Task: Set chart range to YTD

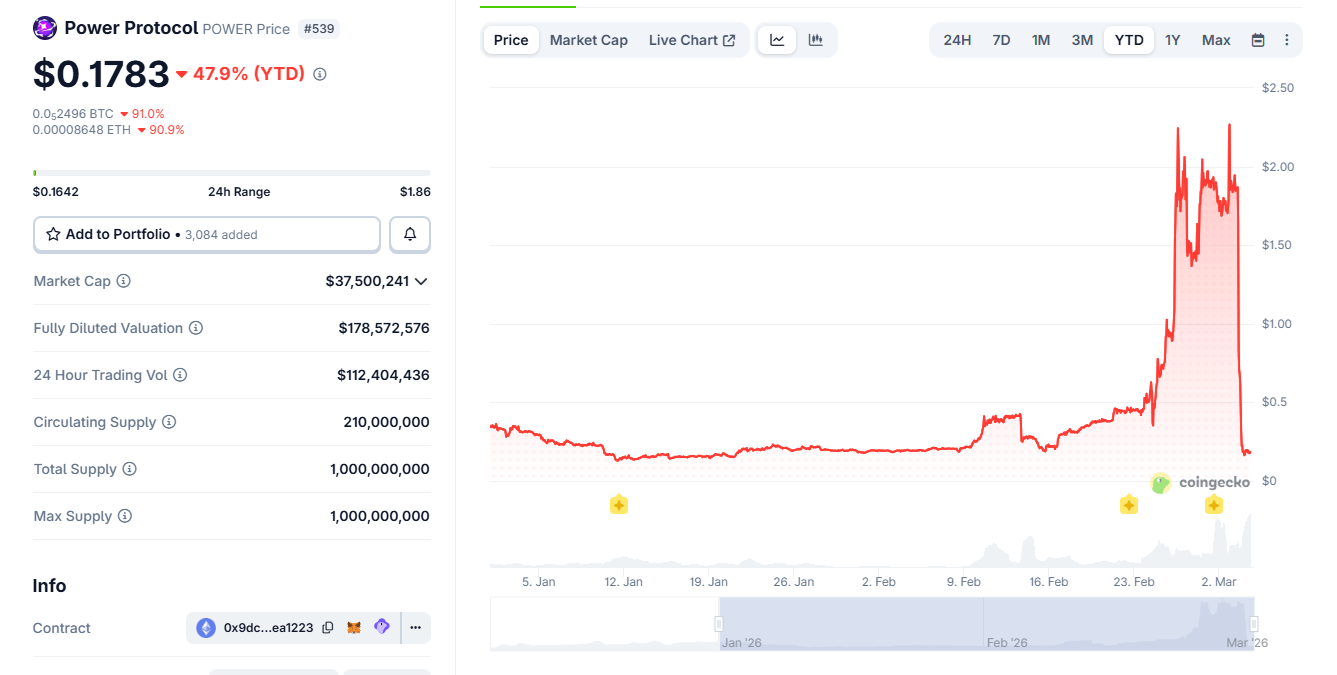Action: [x=1129, y=40]
